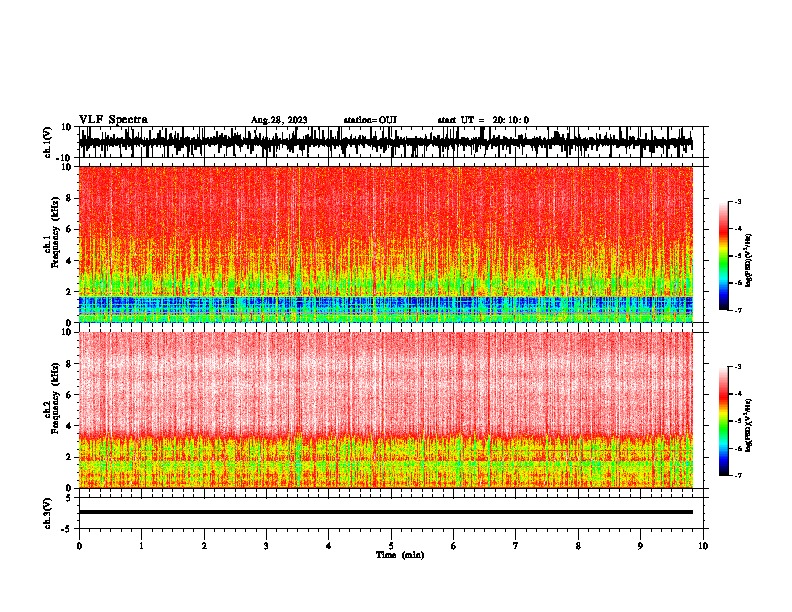Click time axis tick label "9"
The height and width of the screenshot is (612, 792).
pos(640,546)
